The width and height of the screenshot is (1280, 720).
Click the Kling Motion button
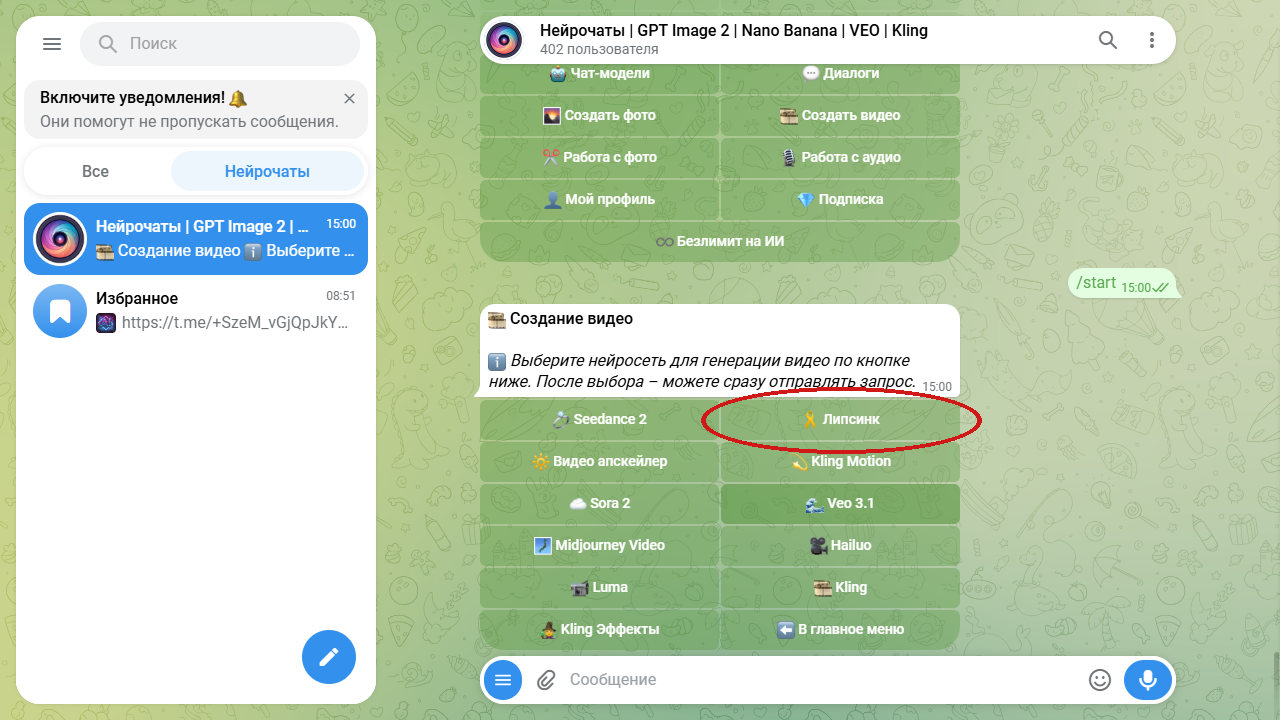[840, 462]
